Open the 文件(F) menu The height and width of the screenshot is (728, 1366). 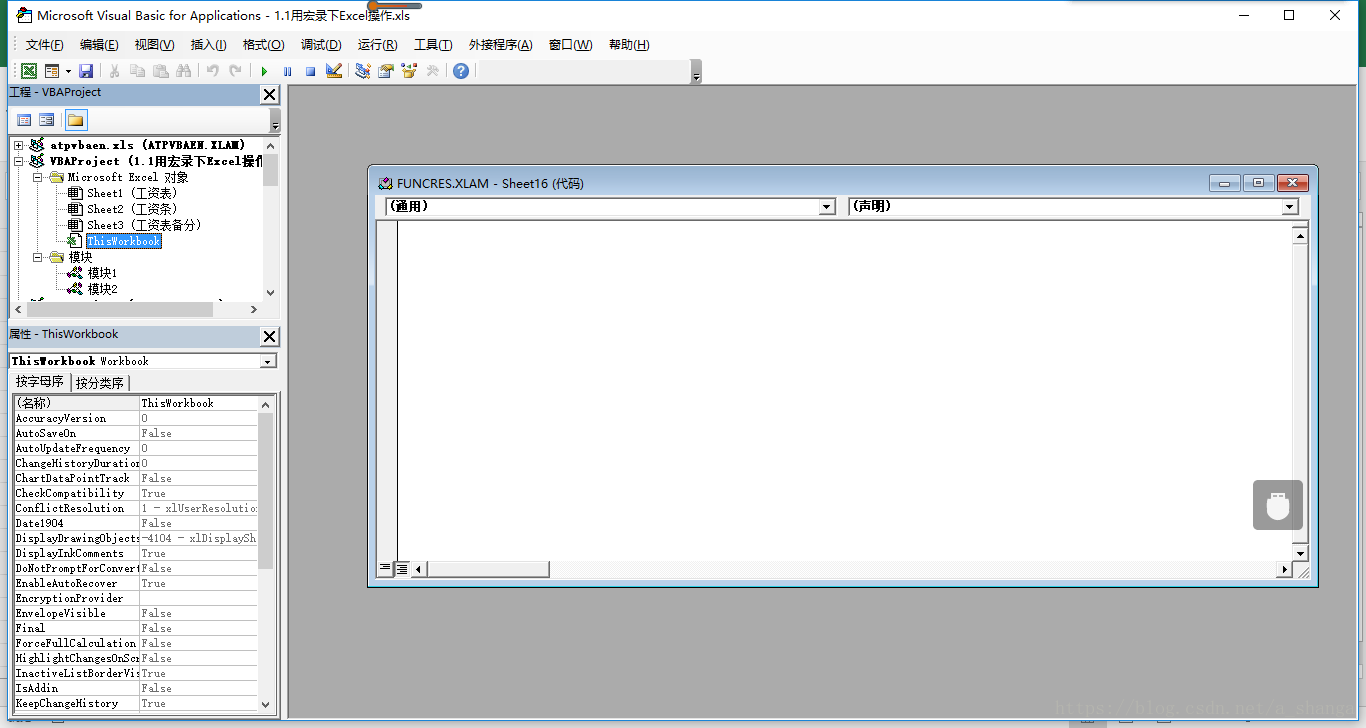45,45
